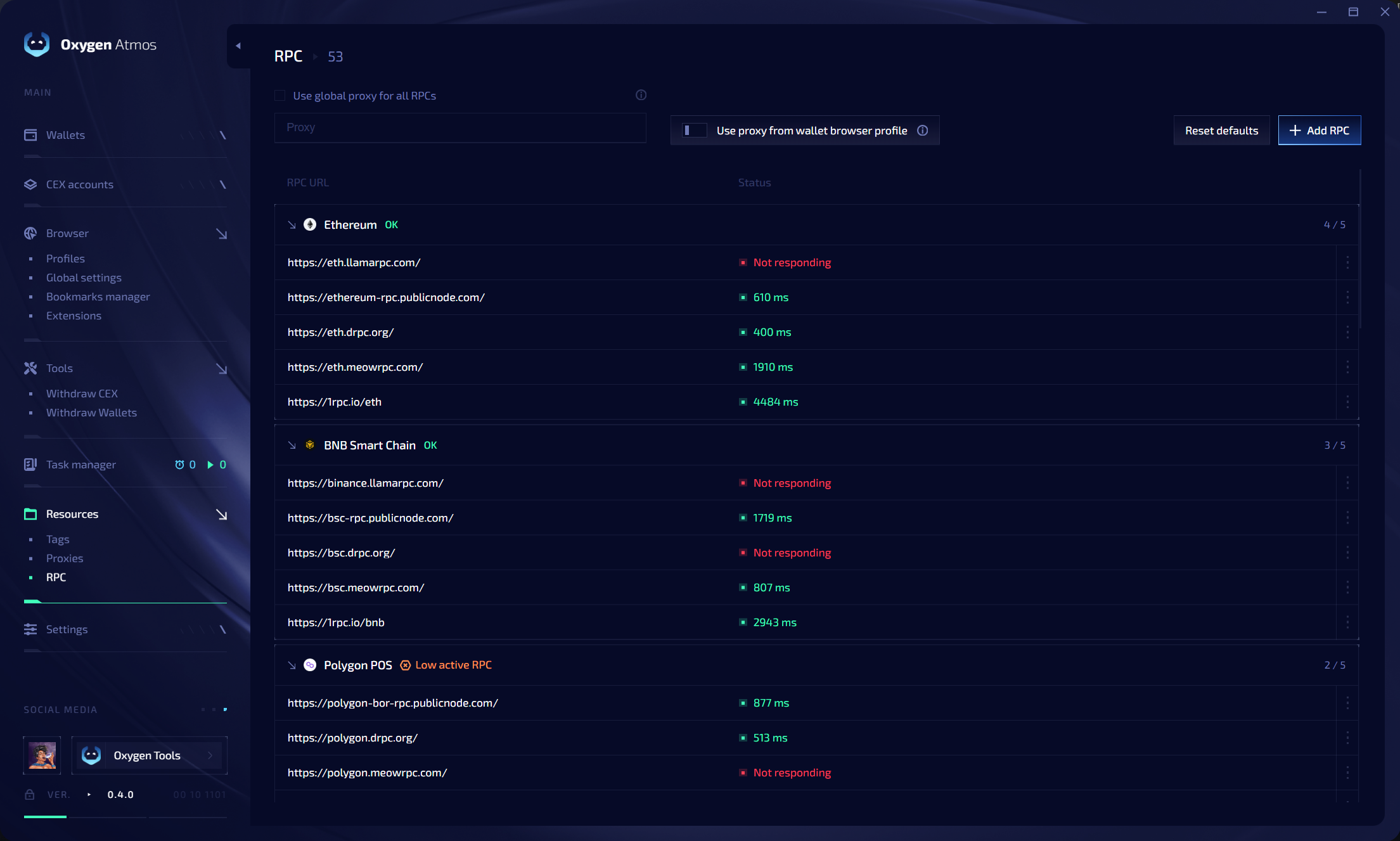This screenshot has height=841, width=1400.
Task: Toggle Use proxy from wallet browser profile
Action: click(x=695, y=131)
